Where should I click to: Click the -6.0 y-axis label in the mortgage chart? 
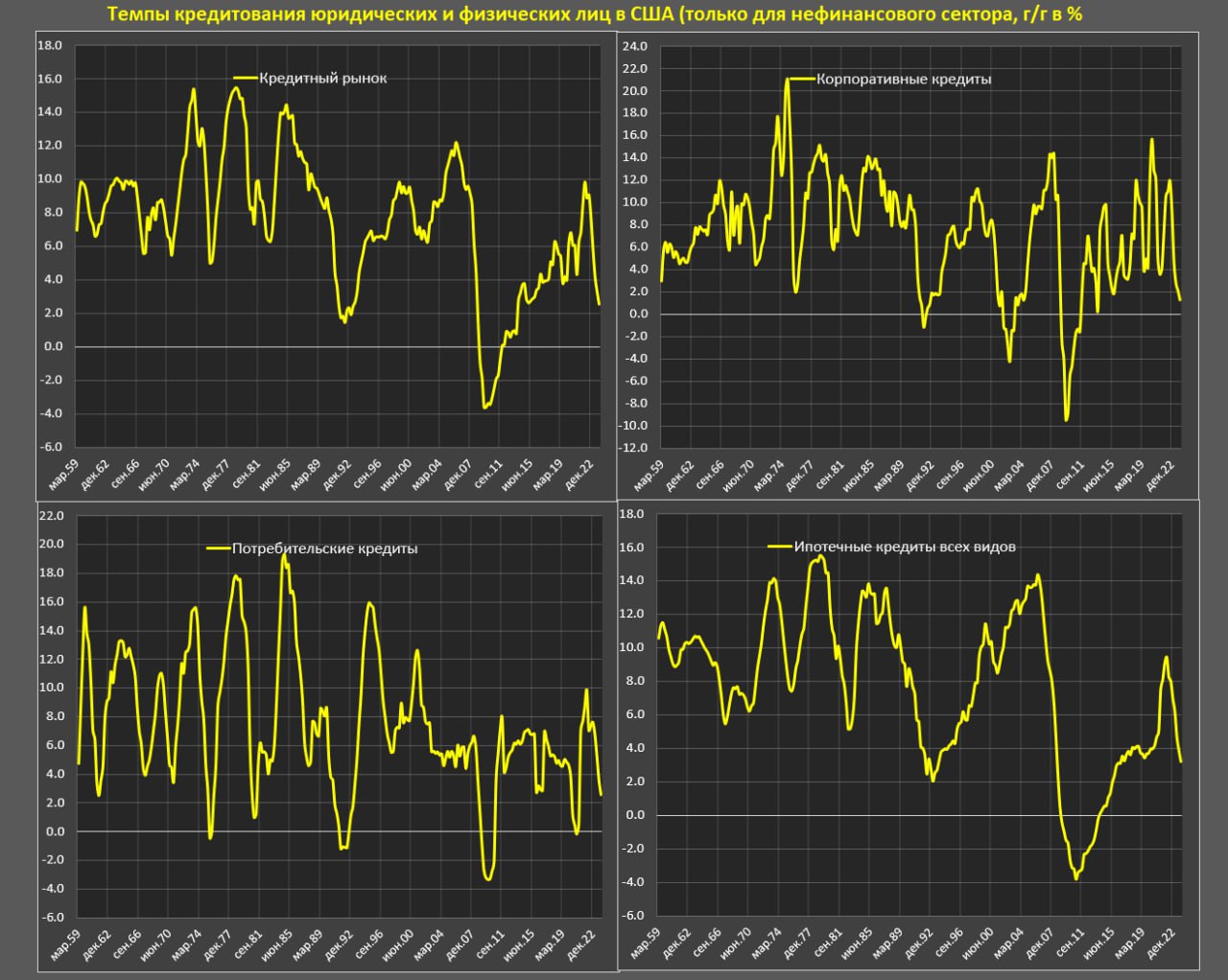pyautogui.click(x=631, y=916)
